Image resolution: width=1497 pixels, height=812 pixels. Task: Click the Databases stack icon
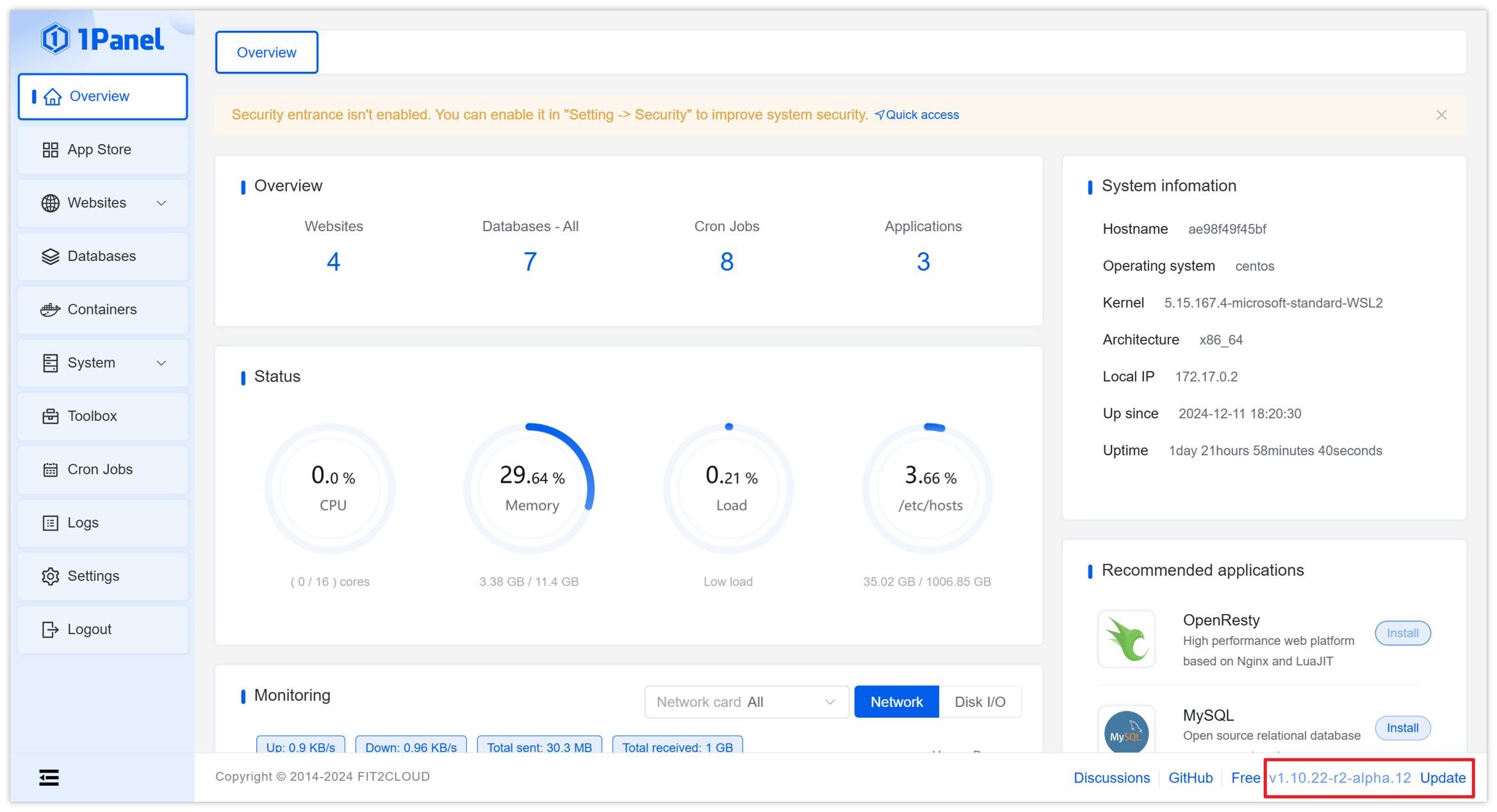tap(50, 256)
